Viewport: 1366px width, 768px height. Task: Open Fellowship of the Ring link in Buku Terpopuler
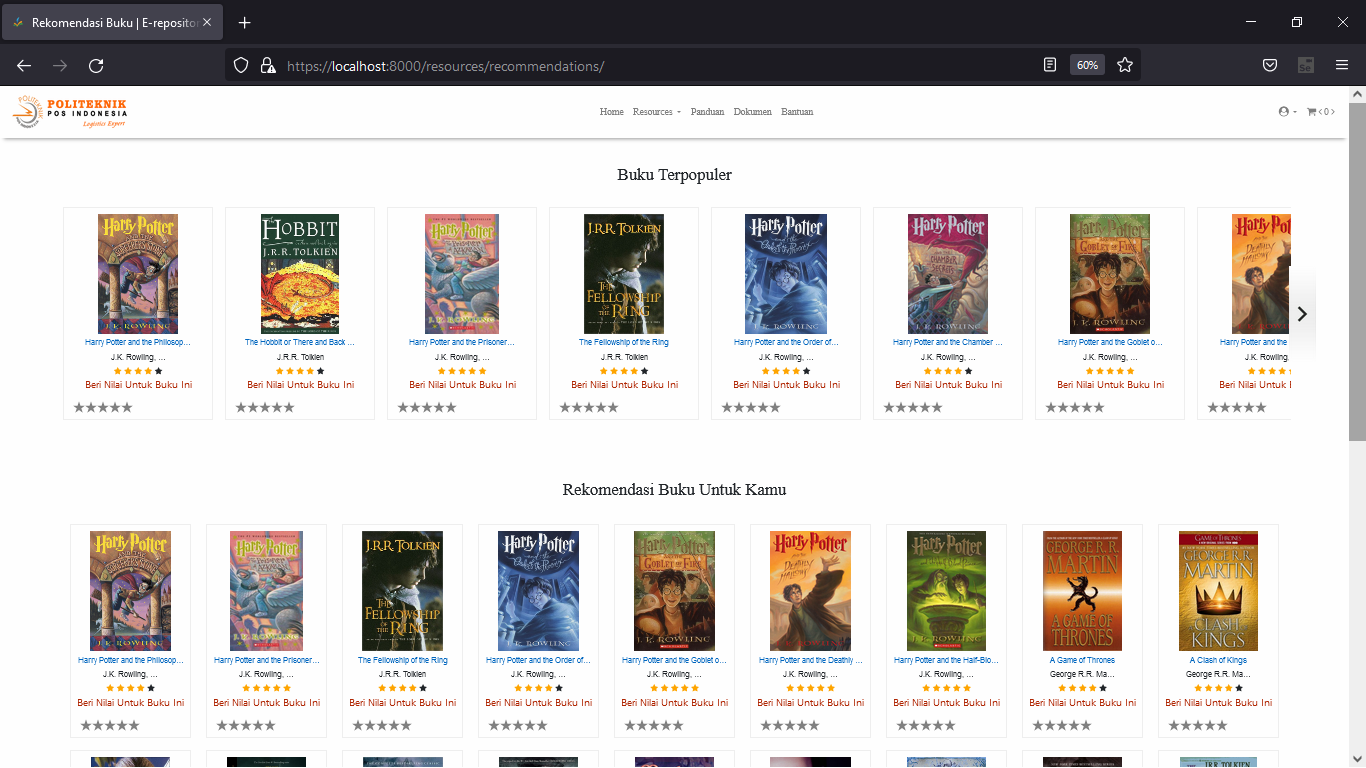(624, 342)
